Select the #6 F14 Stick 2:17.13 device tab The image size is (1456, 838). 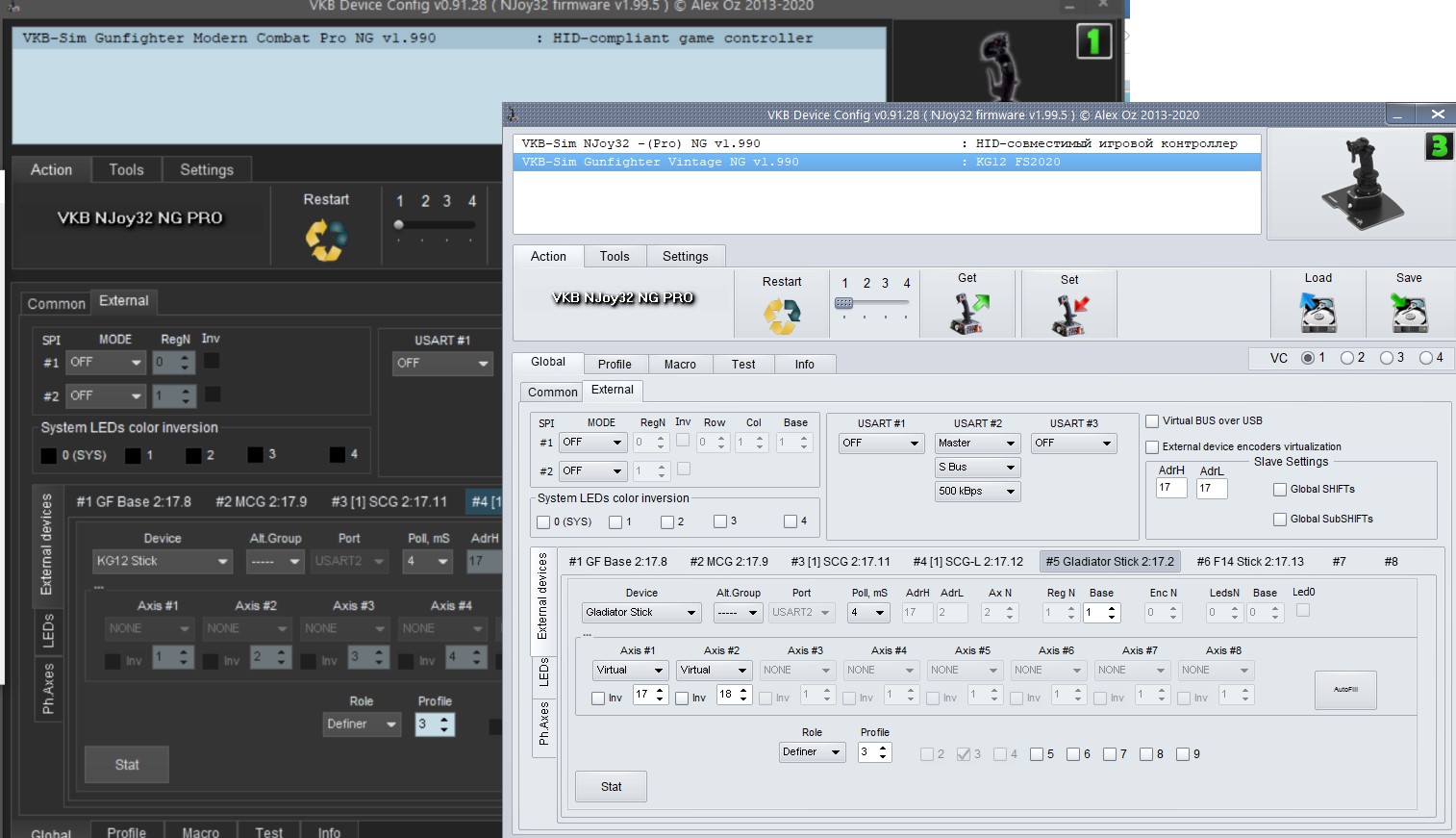[x=1250, y=562]
